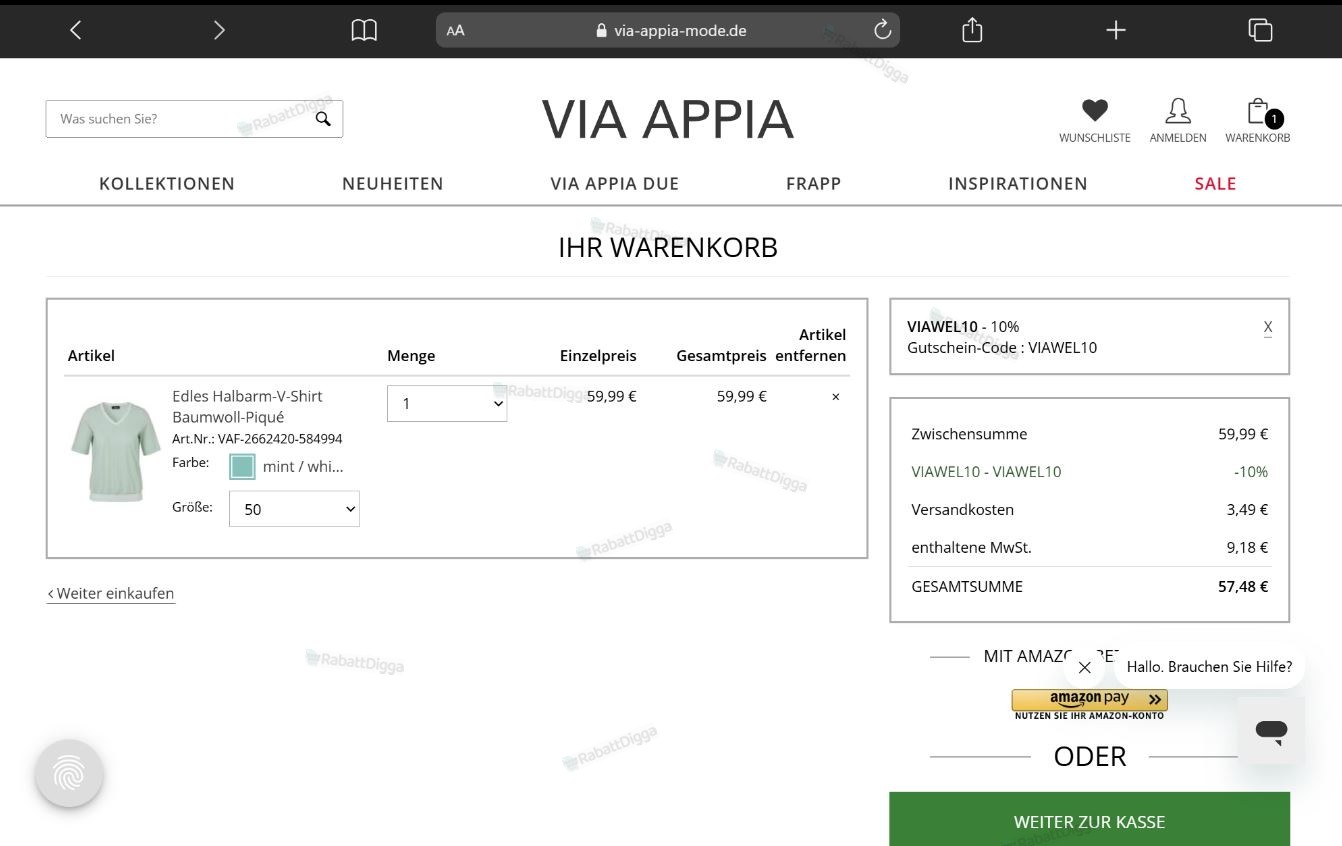Tap the AA reader view button
This screenshot has width=1342, height=846.
[x=456, y=30]
